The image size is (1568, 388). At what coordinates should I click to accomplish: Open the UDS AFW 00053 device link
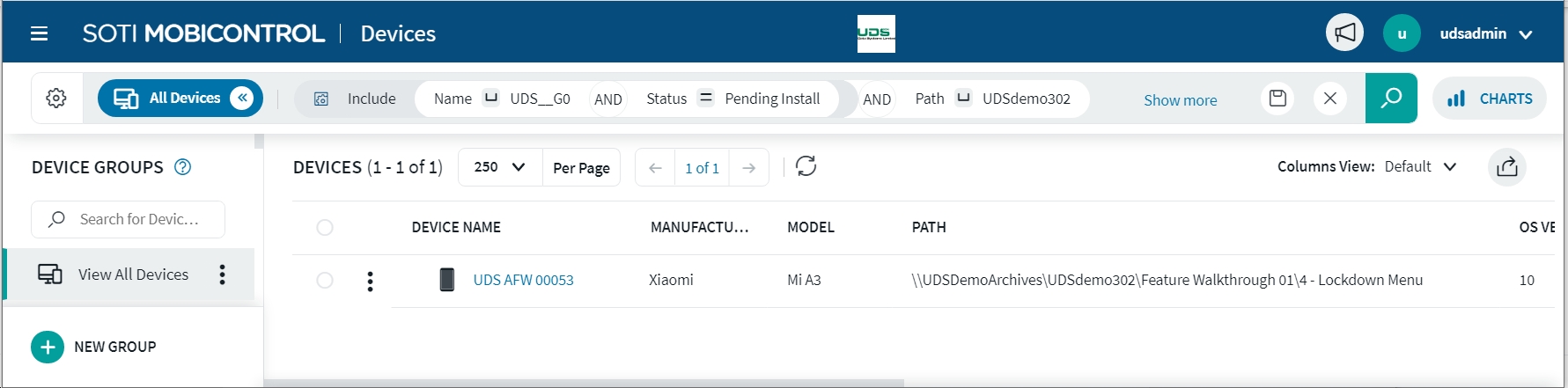click(x=523, y=281)
